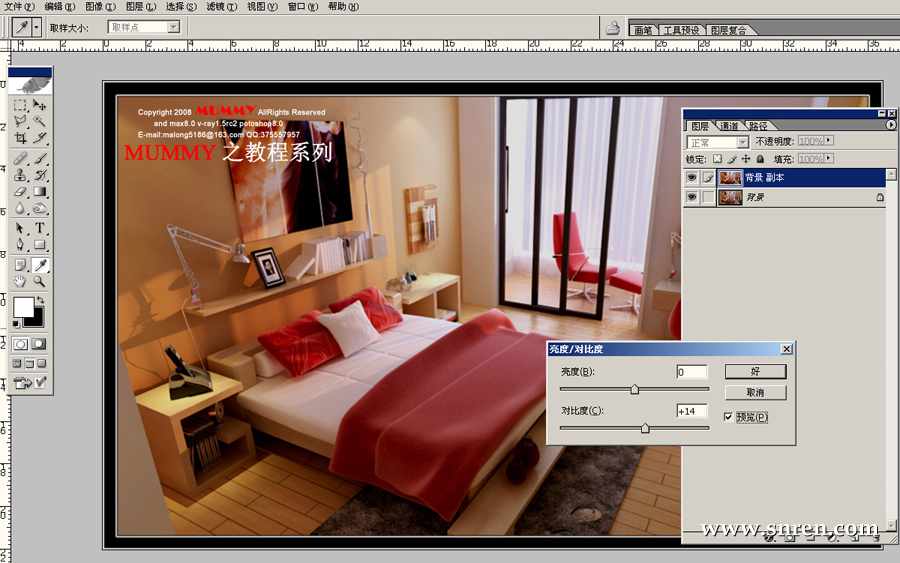Select the Dodge tool
Image resolution: width=900 pixels, height=563 pixels.
(39, 208)
